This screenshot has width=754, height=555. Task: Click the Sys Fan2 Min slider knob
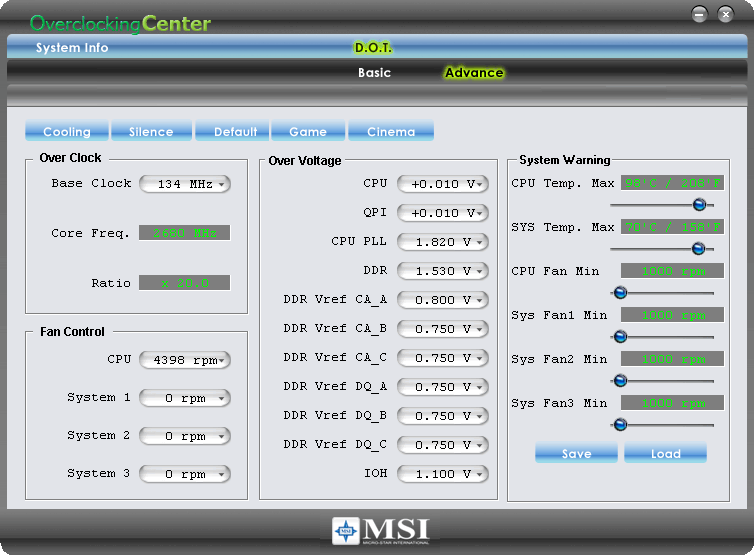coord(620,381)
